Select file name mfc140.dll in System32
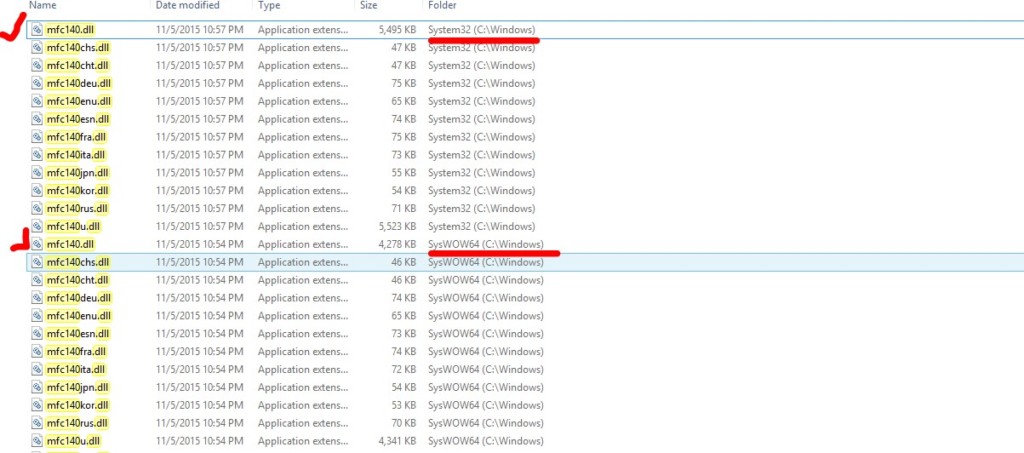 point(71,29)
